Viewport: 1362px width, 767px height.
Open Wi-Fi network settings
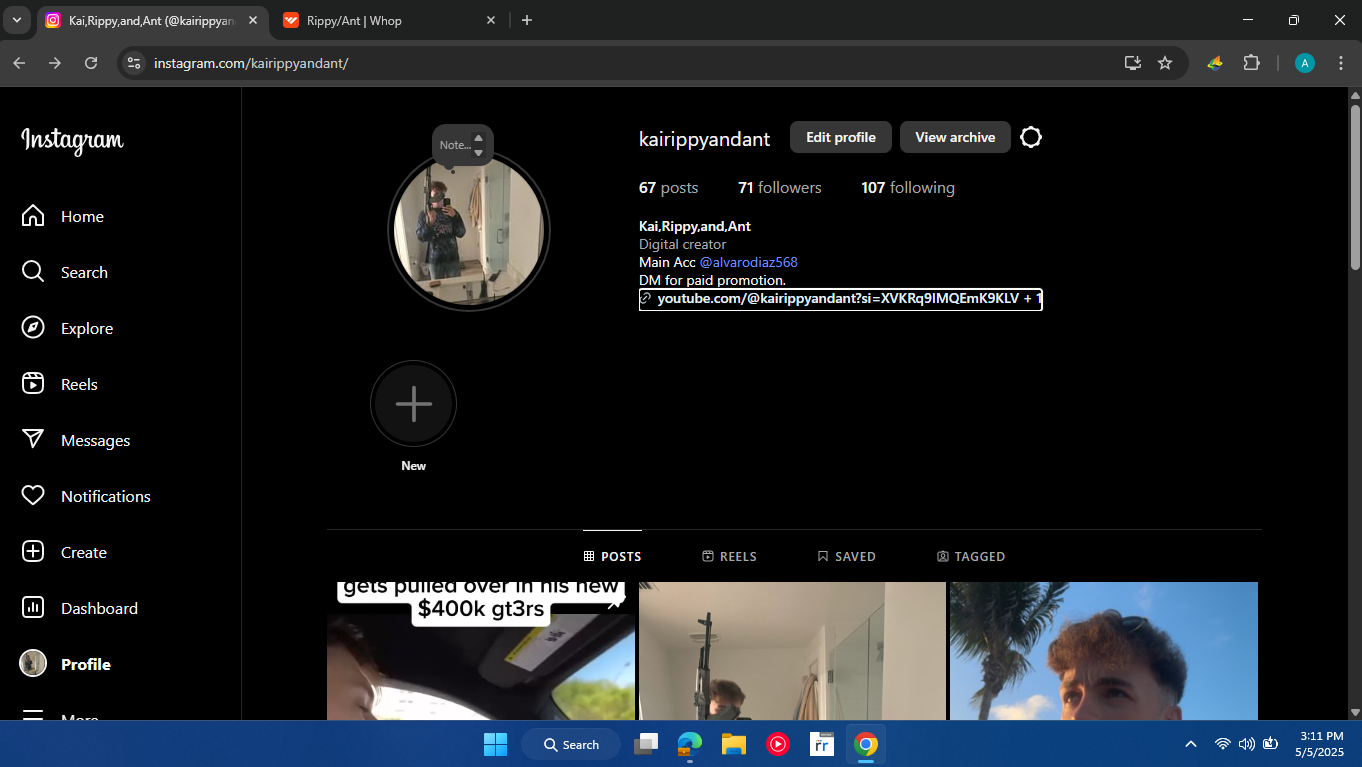(x=1222, y=744)
